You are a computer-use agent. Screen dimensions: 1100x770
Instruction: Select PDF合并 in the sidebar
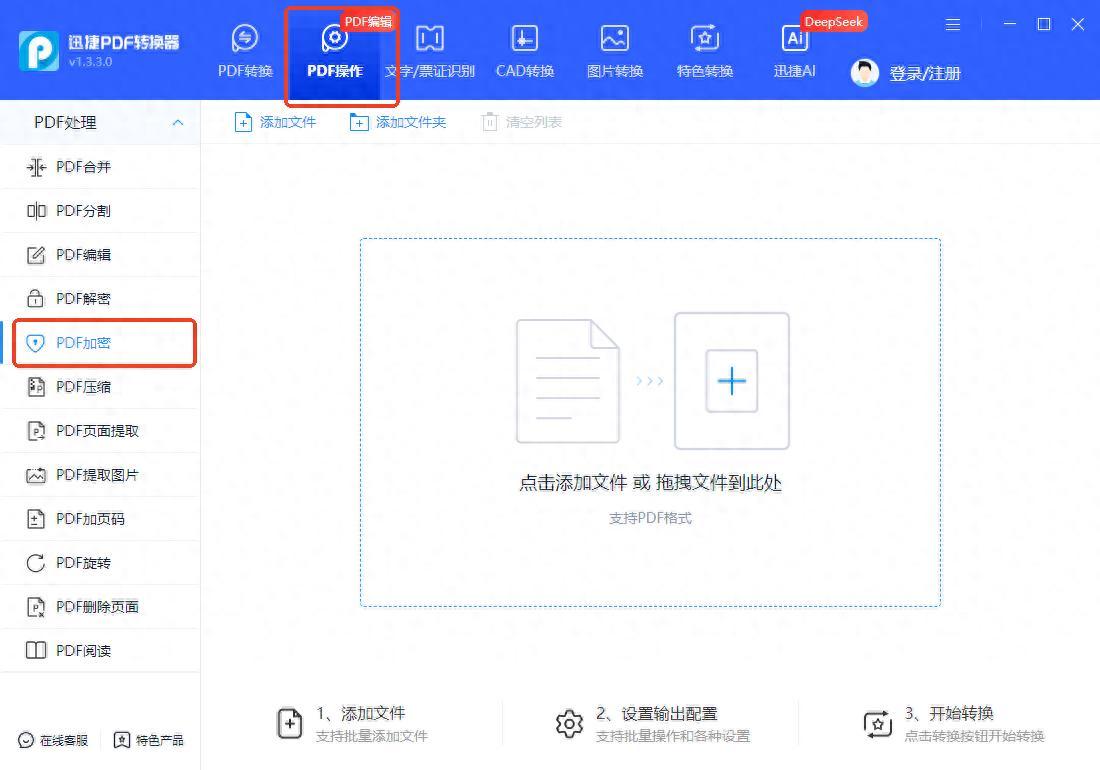pyautogui.click(x=83, y=167)
